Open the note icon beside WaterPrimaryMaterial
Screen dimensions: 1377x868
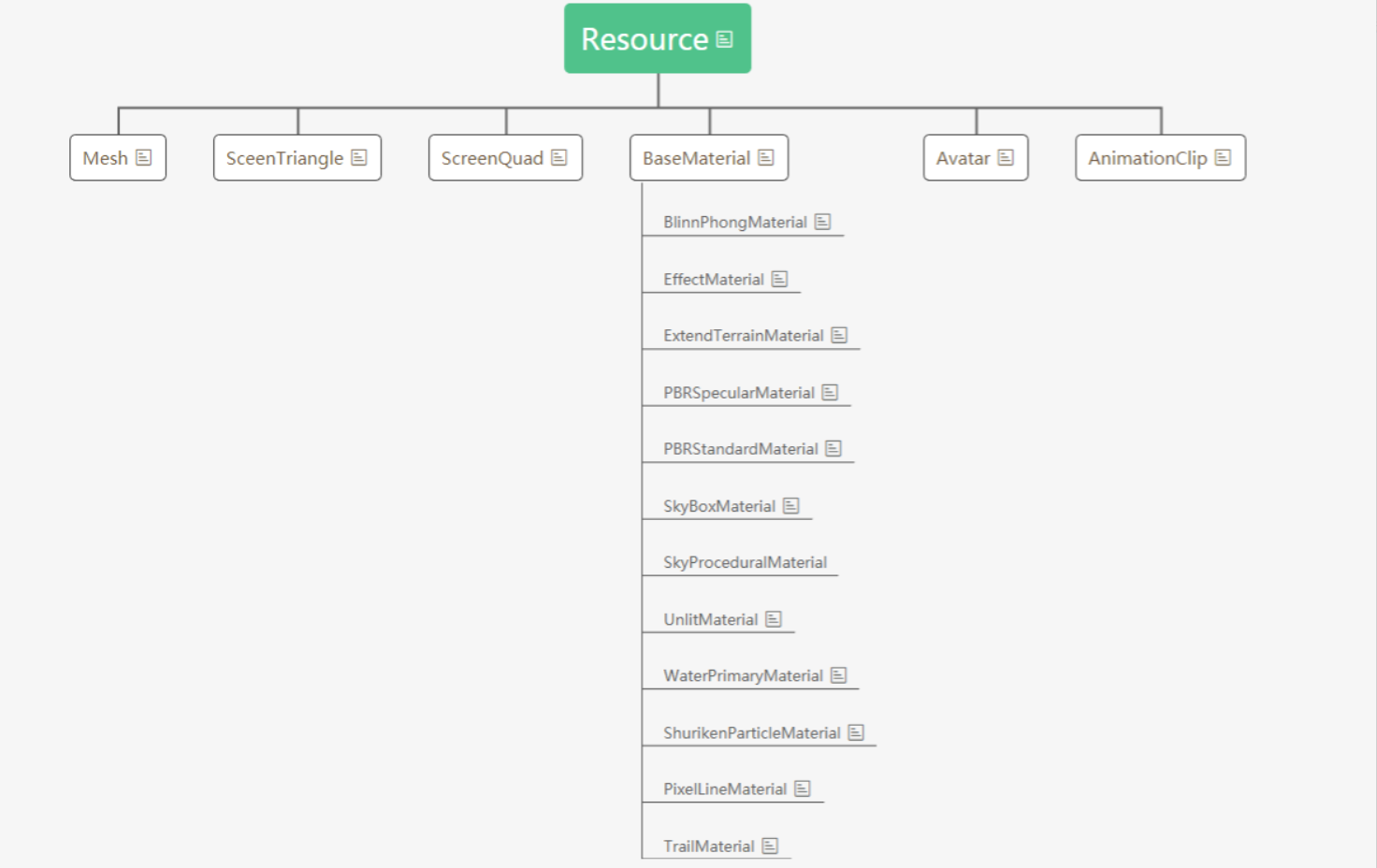[838, 674]
